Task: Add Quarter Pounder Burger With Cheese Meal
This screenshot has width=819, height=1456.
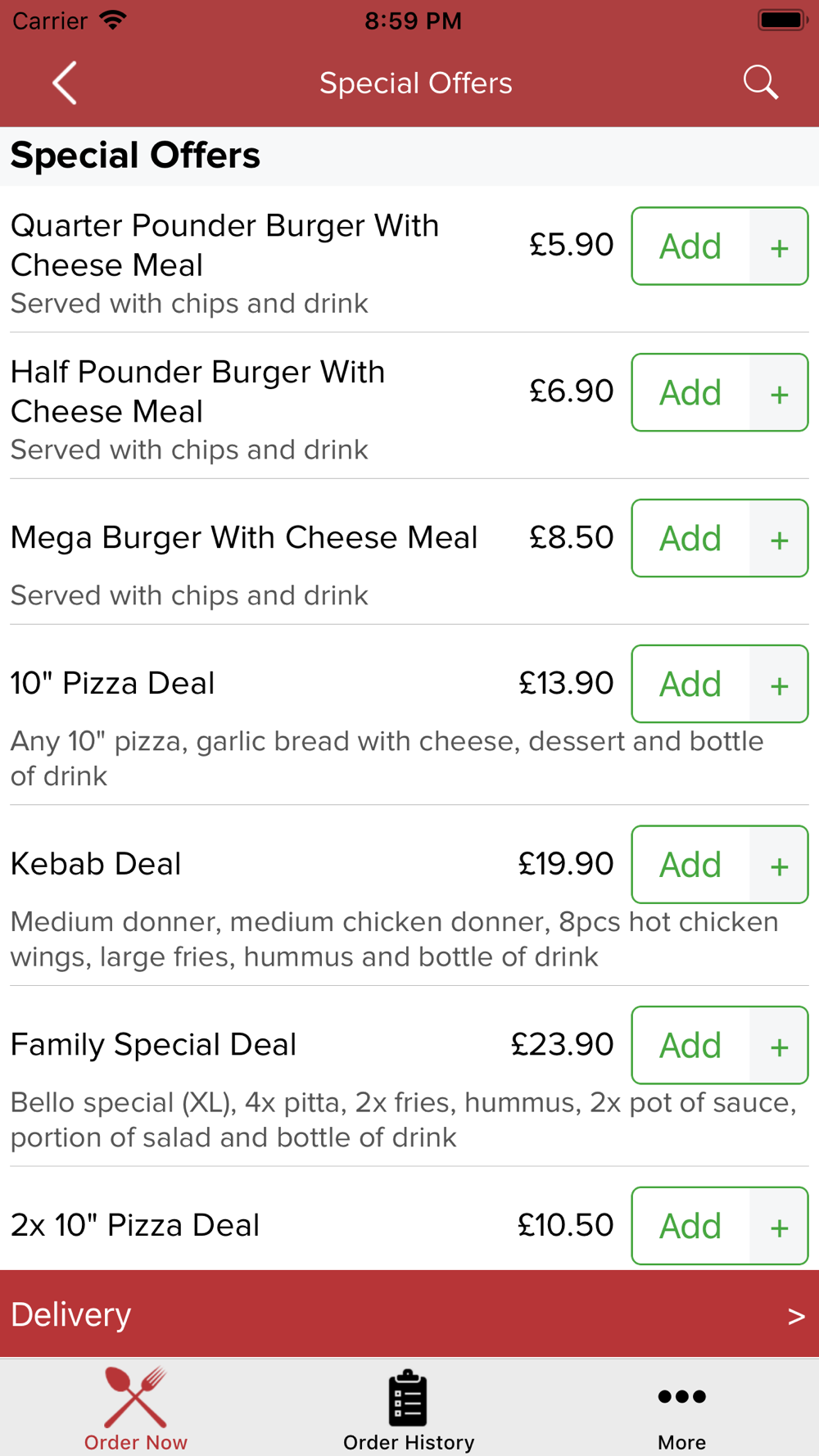Action: [x=690, y=246]
